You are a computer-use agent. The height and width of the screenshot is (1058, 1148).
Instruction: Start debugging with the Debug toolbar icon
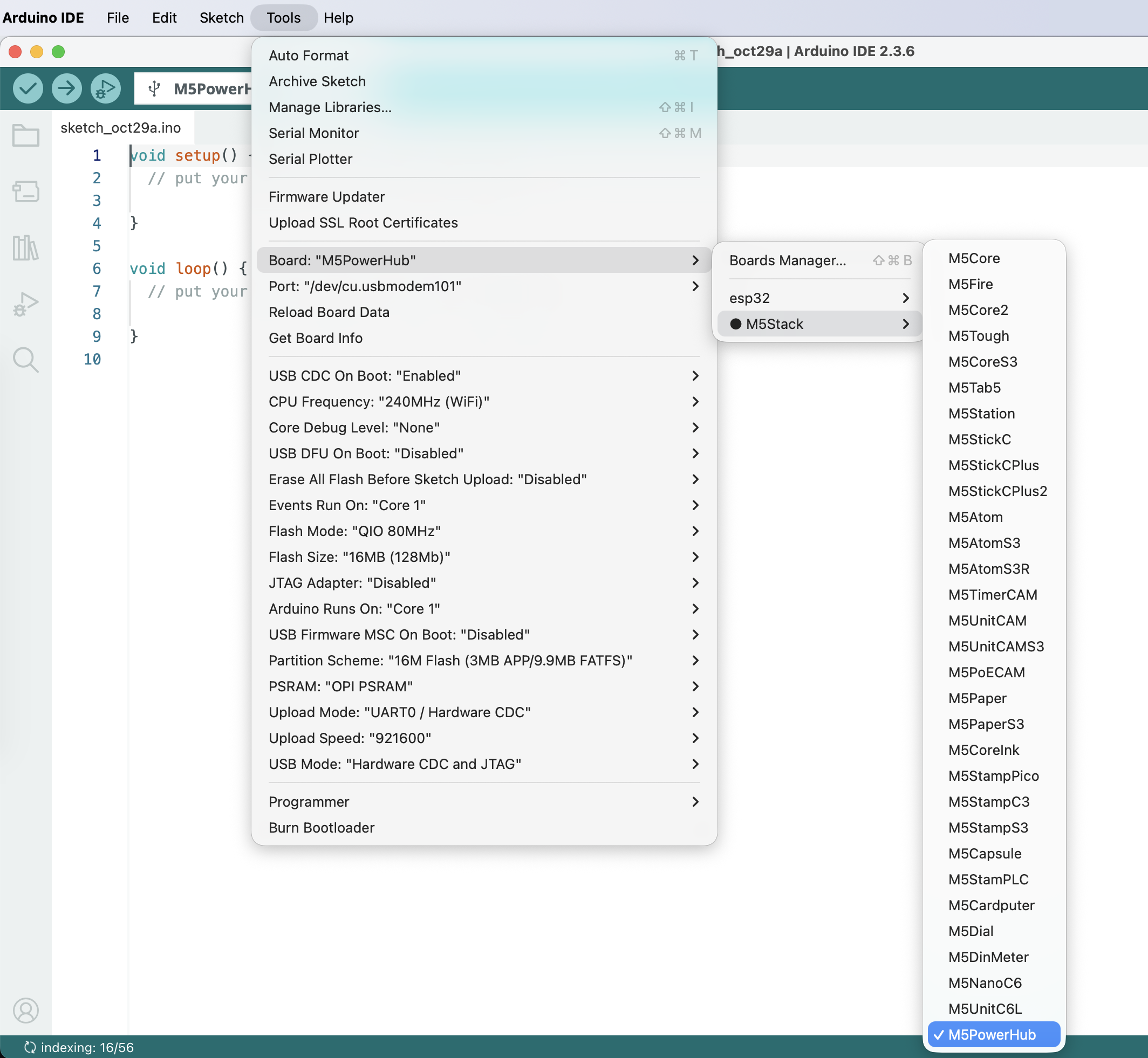pos(105,89)
